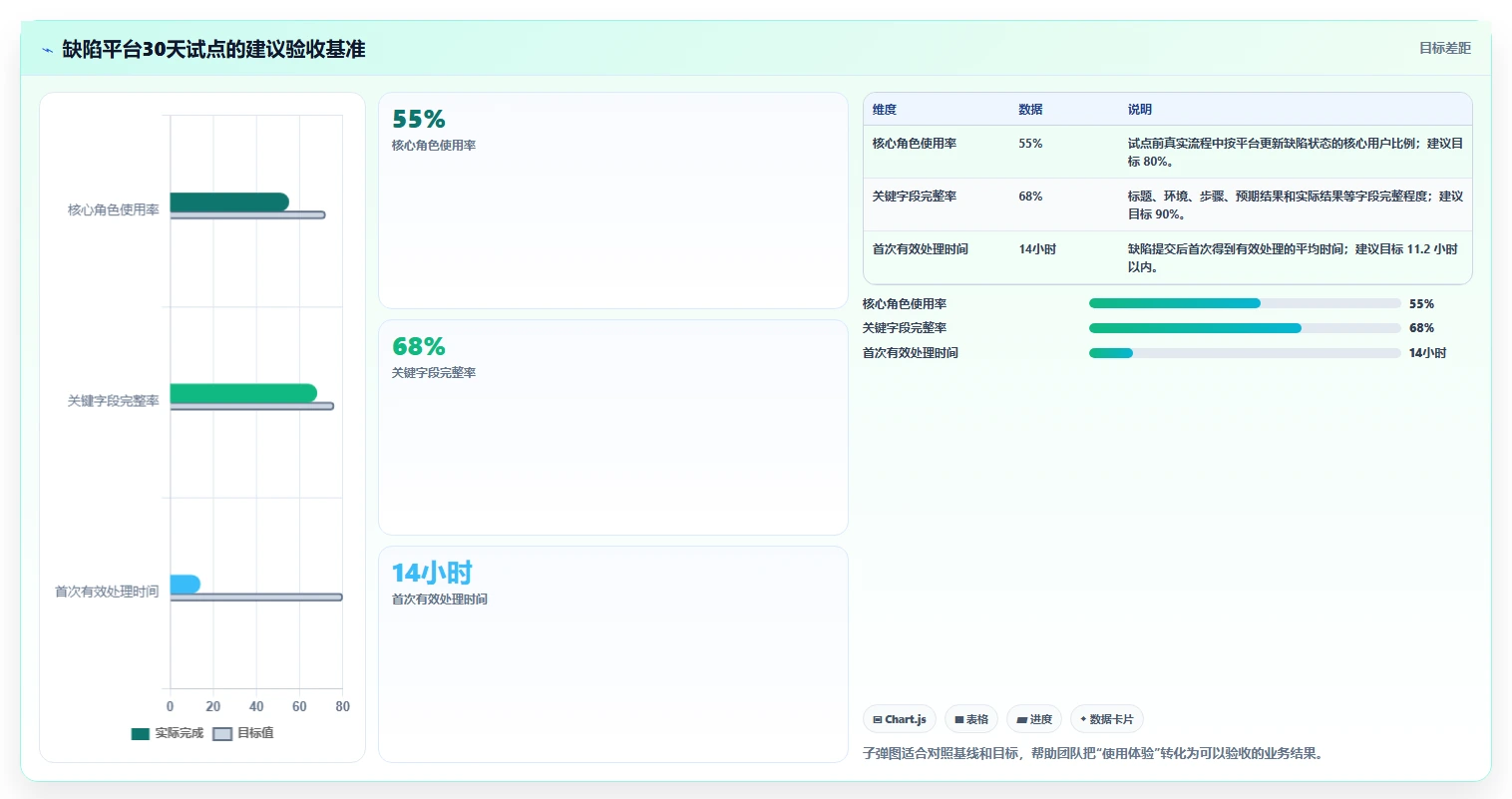Screen dimensions: 1512x799
Task: Click the 数据 column header
Action: click(1030, 110)
